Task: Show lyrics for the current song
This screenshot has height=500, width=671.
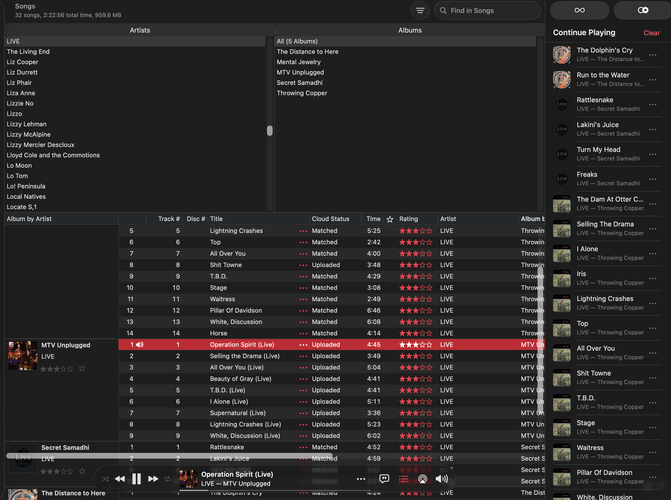Action: [384, 479]
